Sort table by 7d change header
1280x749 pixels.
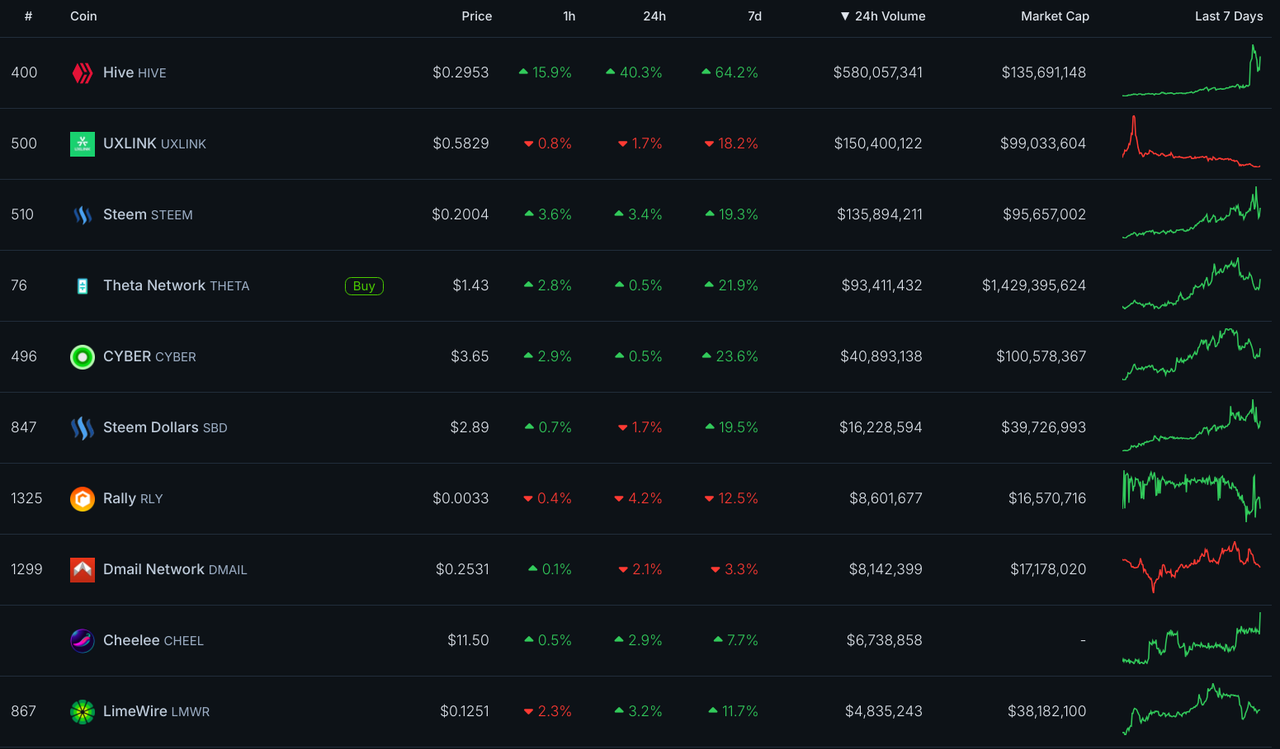[x=754, y=16]
